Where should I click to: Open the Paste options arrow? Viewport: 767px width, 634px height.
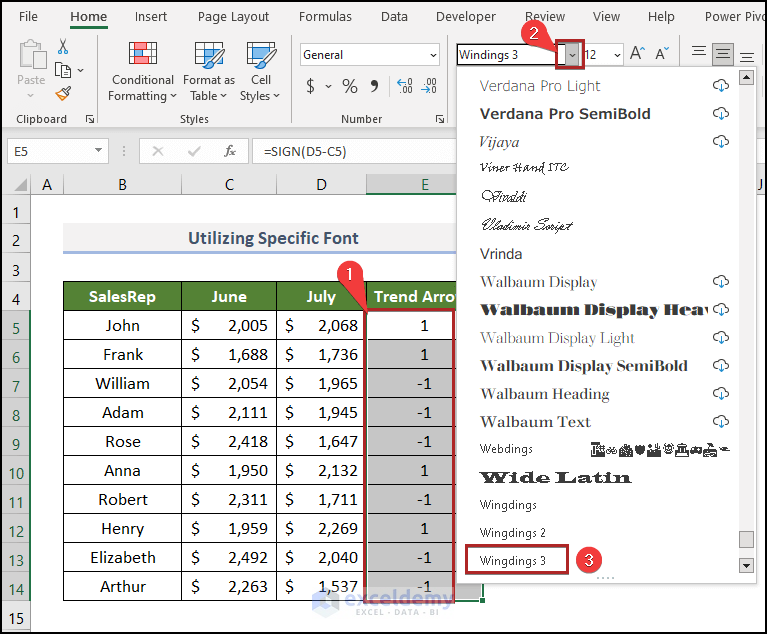tap(30, 95)
